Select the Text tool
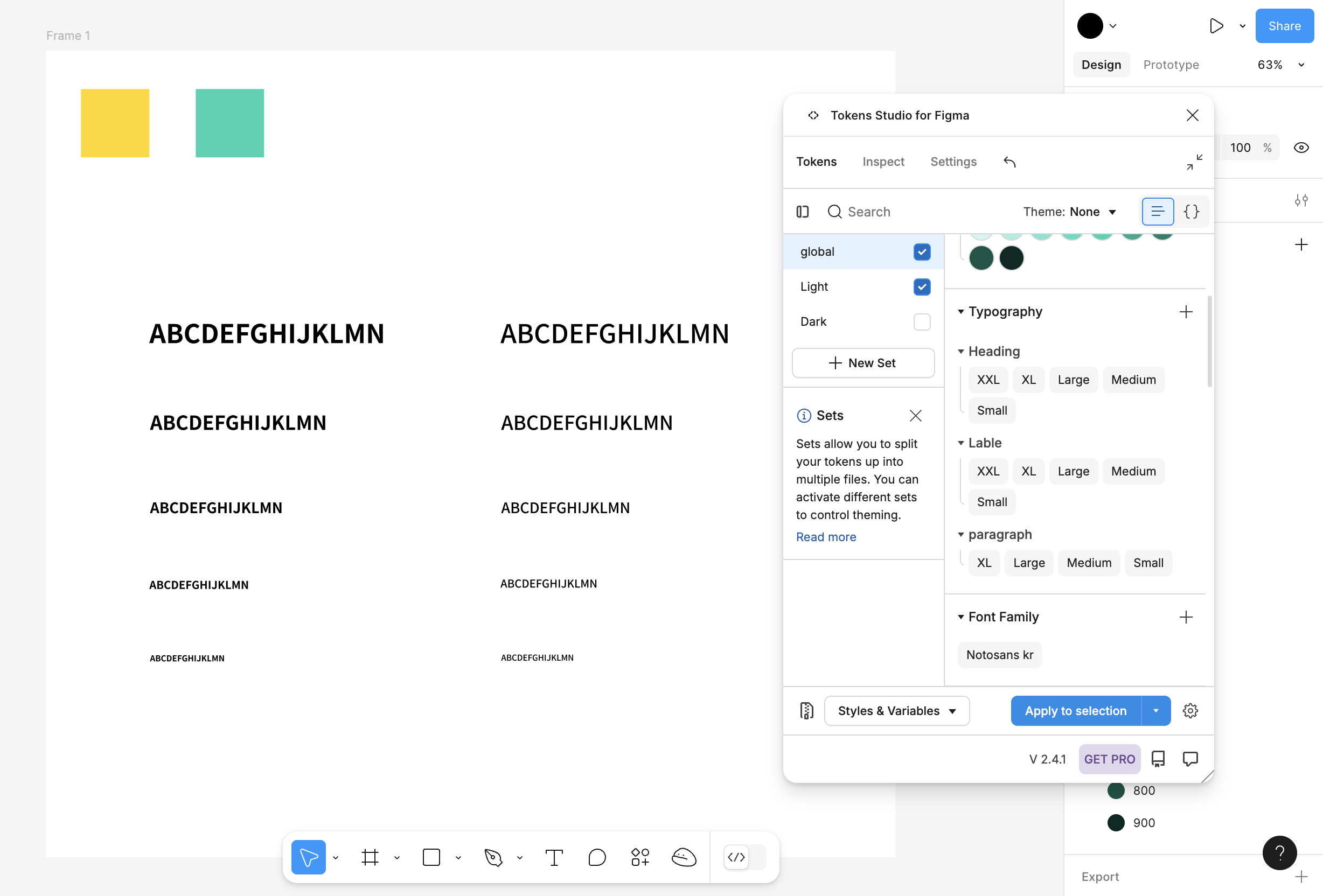Viewport: 1323px width, 896px height. (x=553, y=857)
